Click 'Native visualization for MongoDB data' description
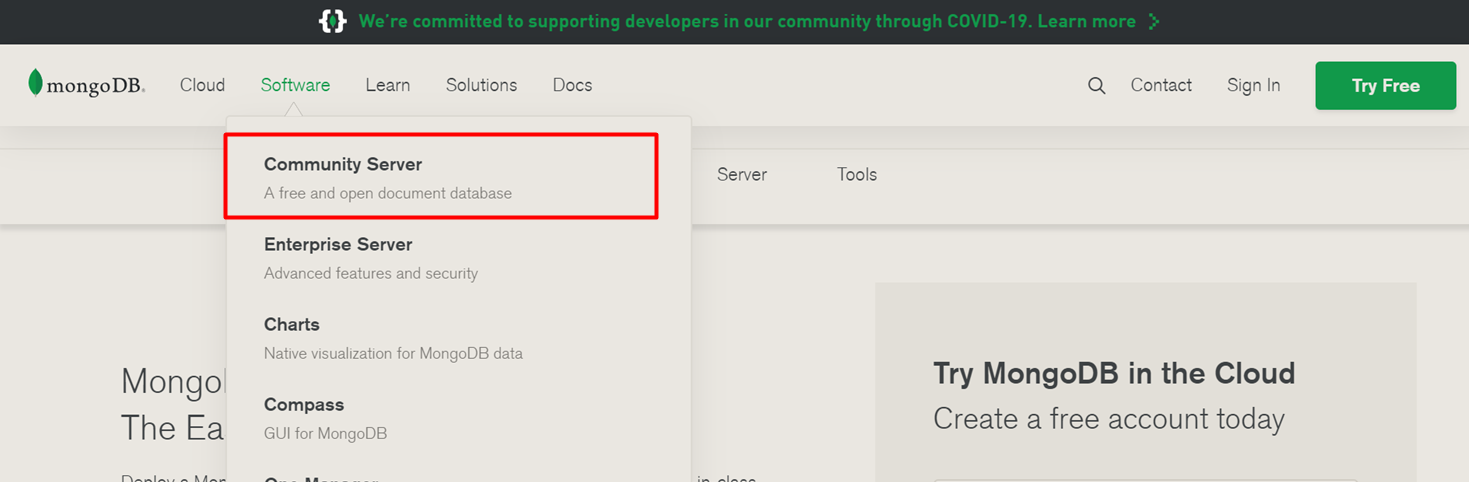Viewport: 1469px width, 482px height. [x=393, y=353]
